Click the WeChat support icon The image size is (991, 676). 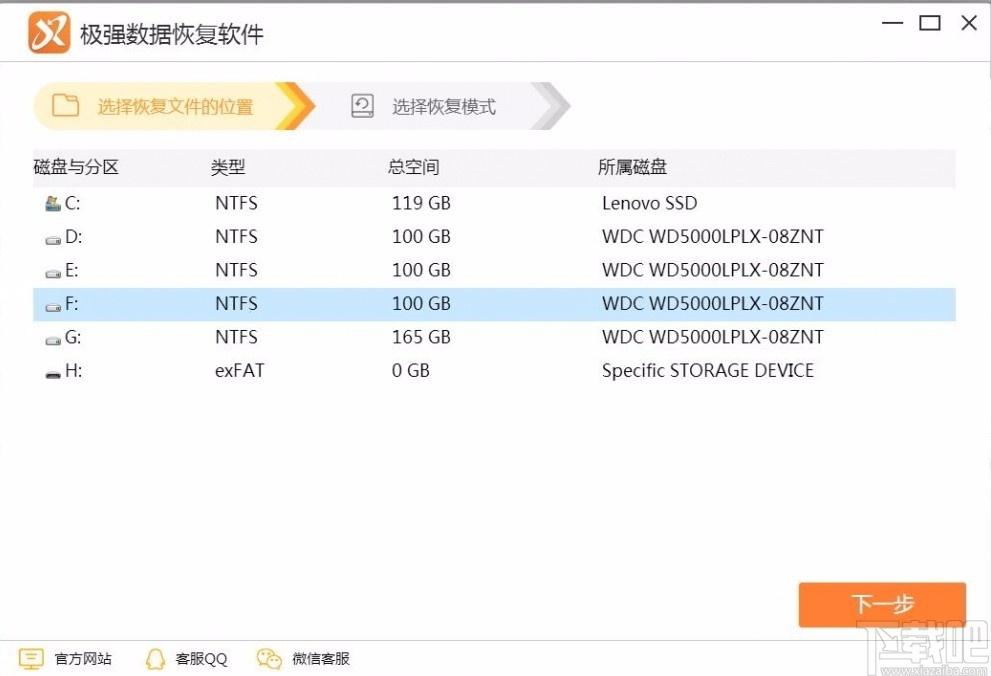coord(269,658)
